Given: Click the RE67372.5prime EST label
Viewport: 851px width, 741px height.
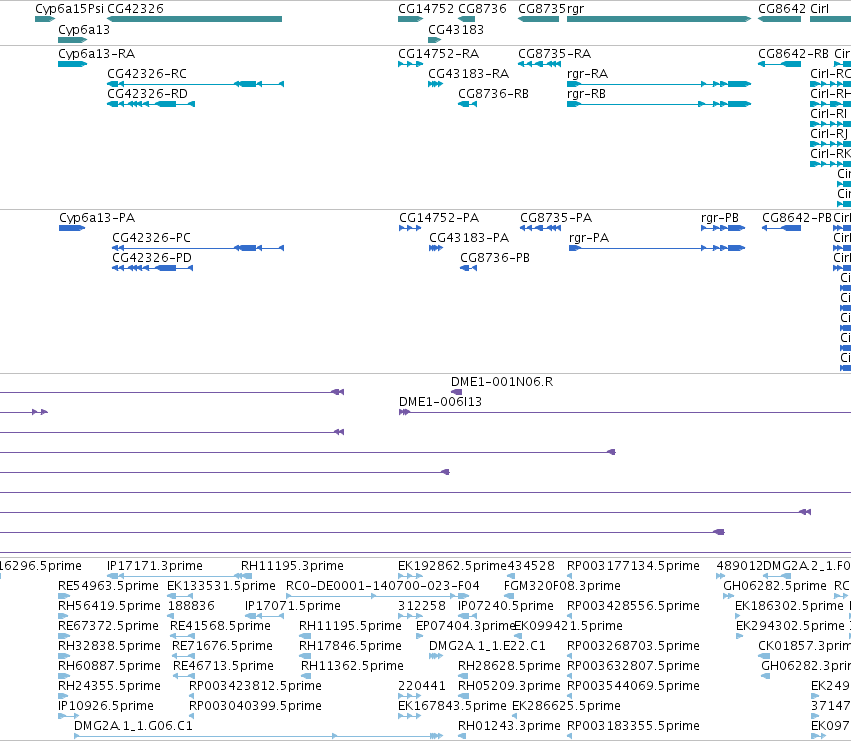Looking at the screenshot, I should (x=108, y=626).
